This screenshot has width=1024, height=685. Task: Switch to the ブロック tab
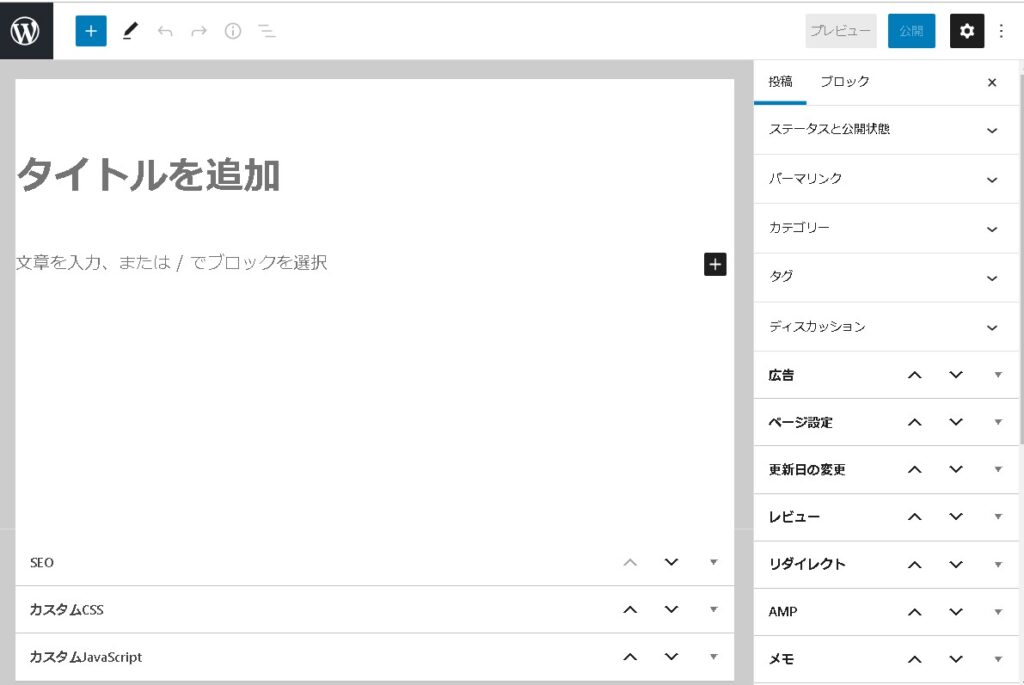pos(845,82)
